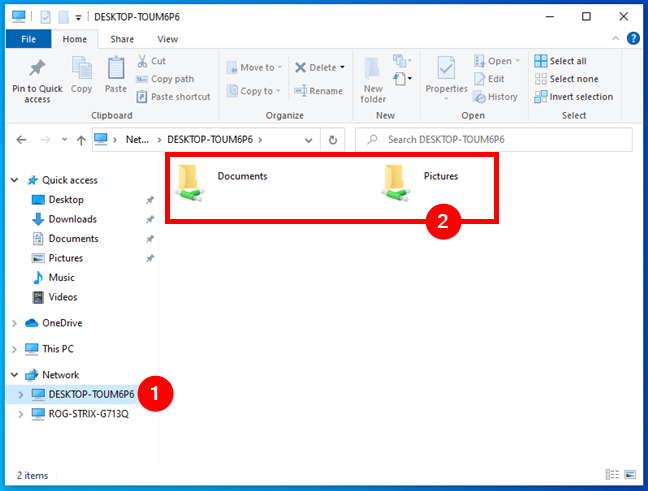The width and height of the screenshot is (648, 491).
Task: Click the Search DESKTOP-TOUM6P6 field
Action: point(494,140)
